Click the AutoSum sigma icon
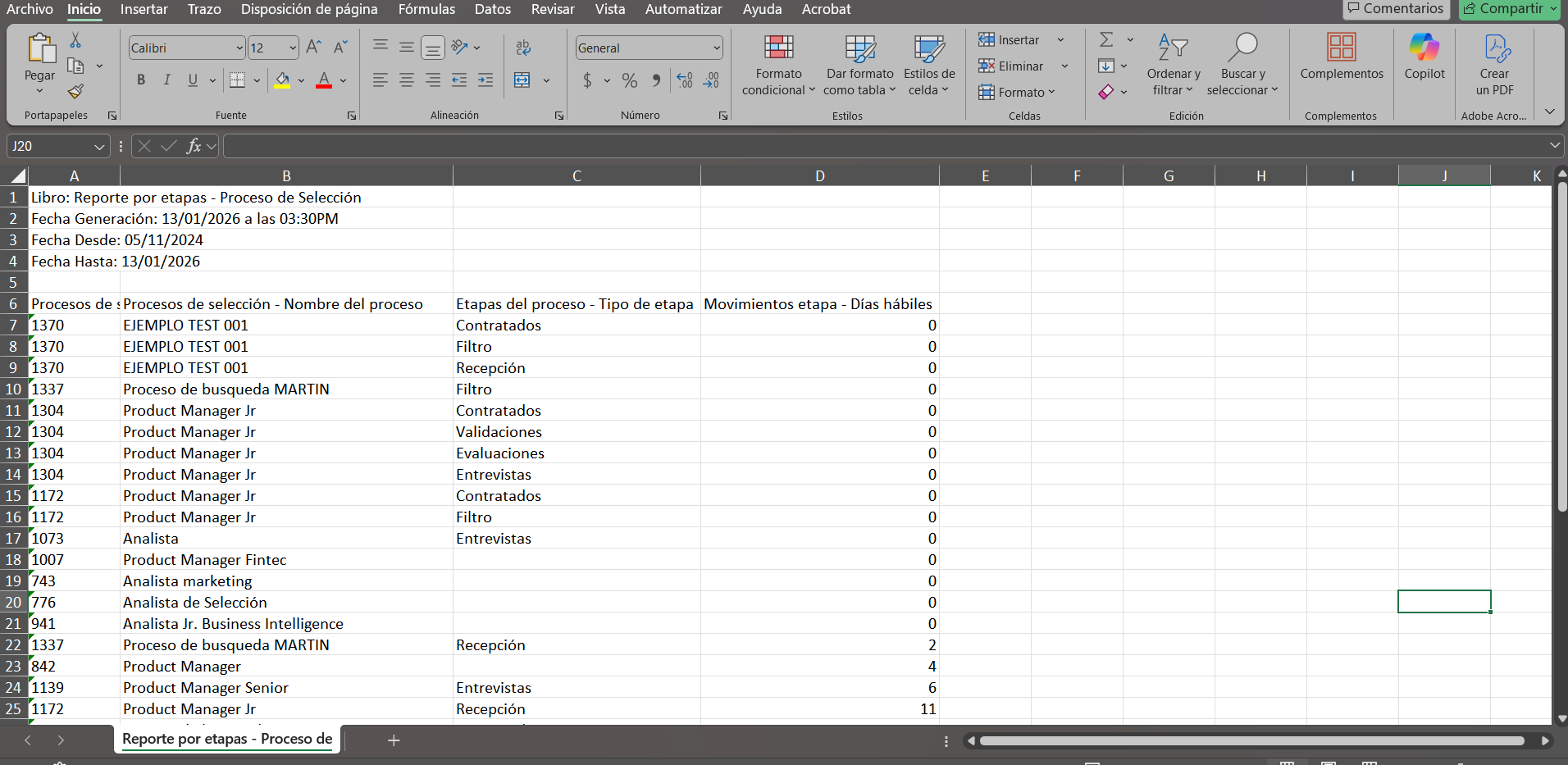 click(1106, 39)
